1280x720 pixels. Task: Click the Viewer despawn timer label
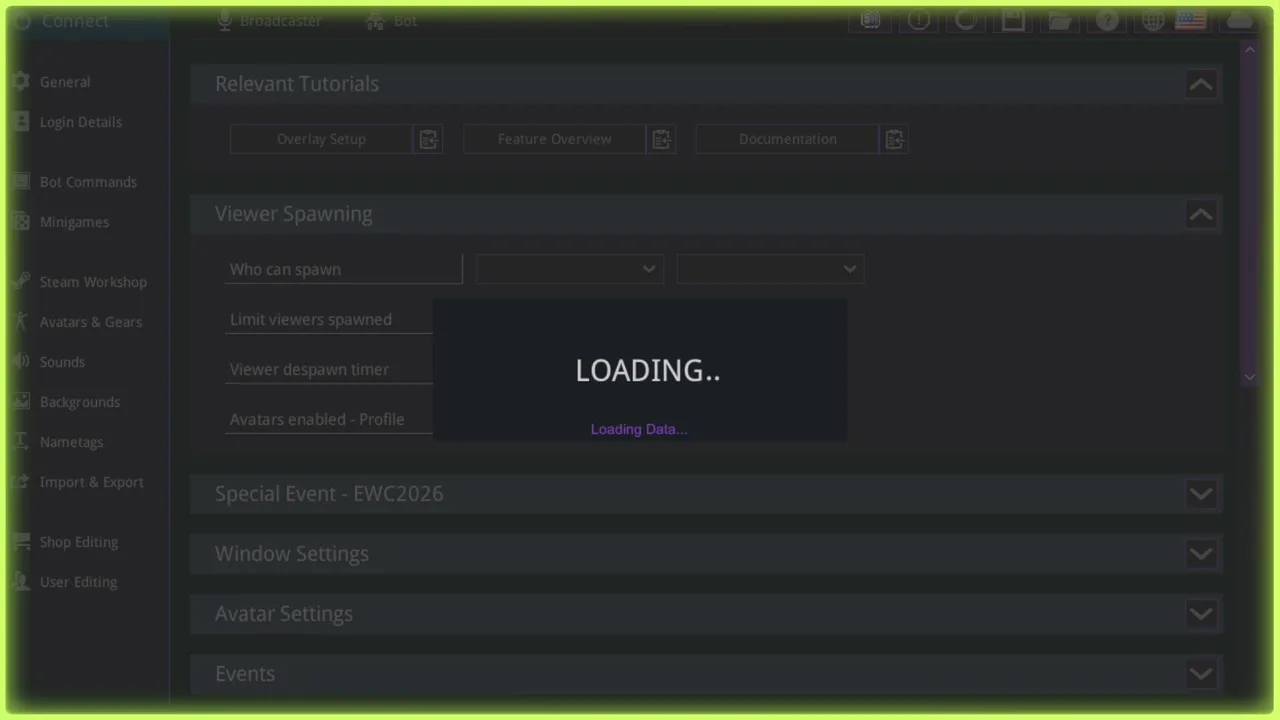tap(309, 369)
